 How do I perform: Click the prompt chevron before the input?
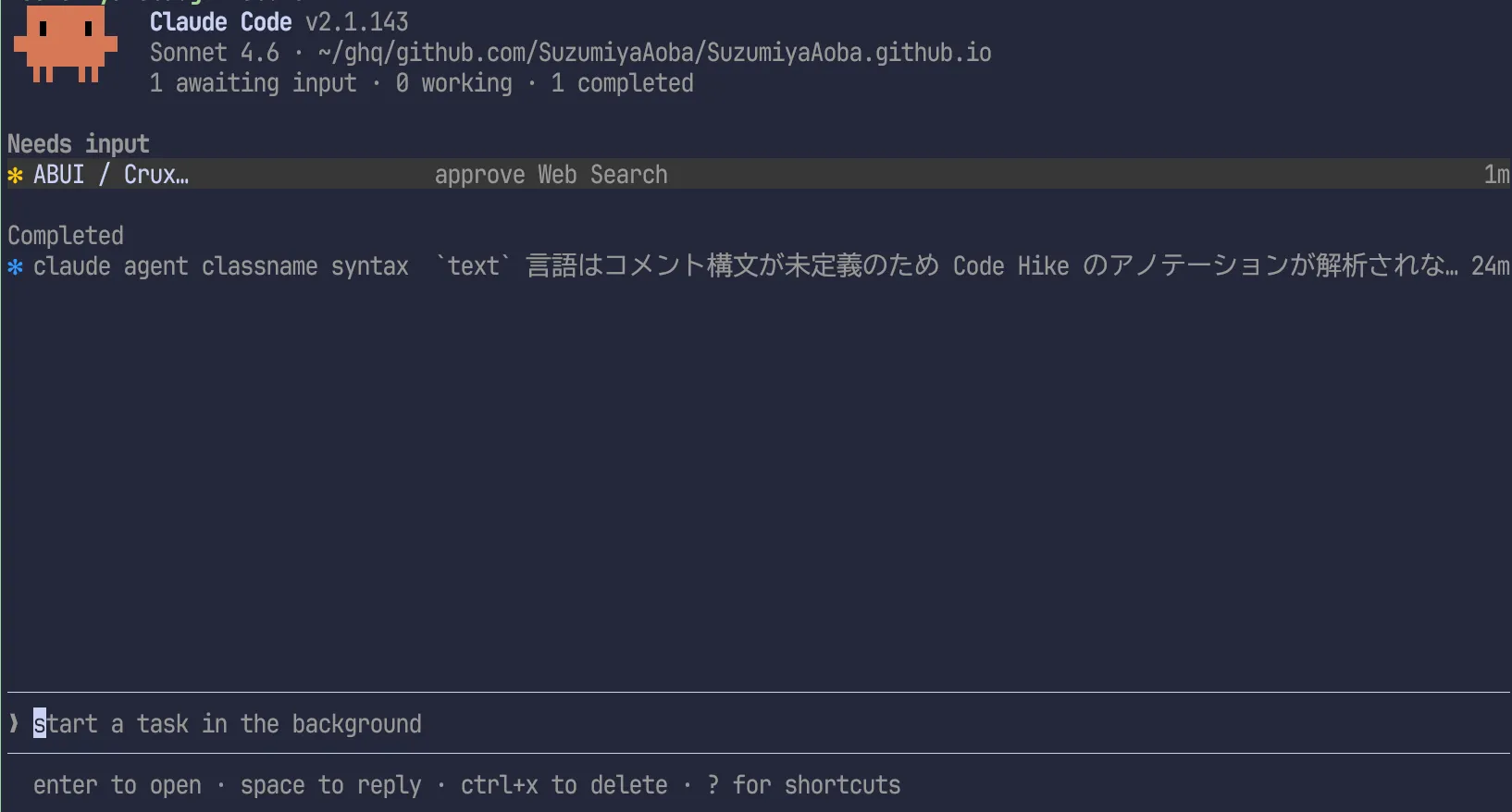[14, 723]
